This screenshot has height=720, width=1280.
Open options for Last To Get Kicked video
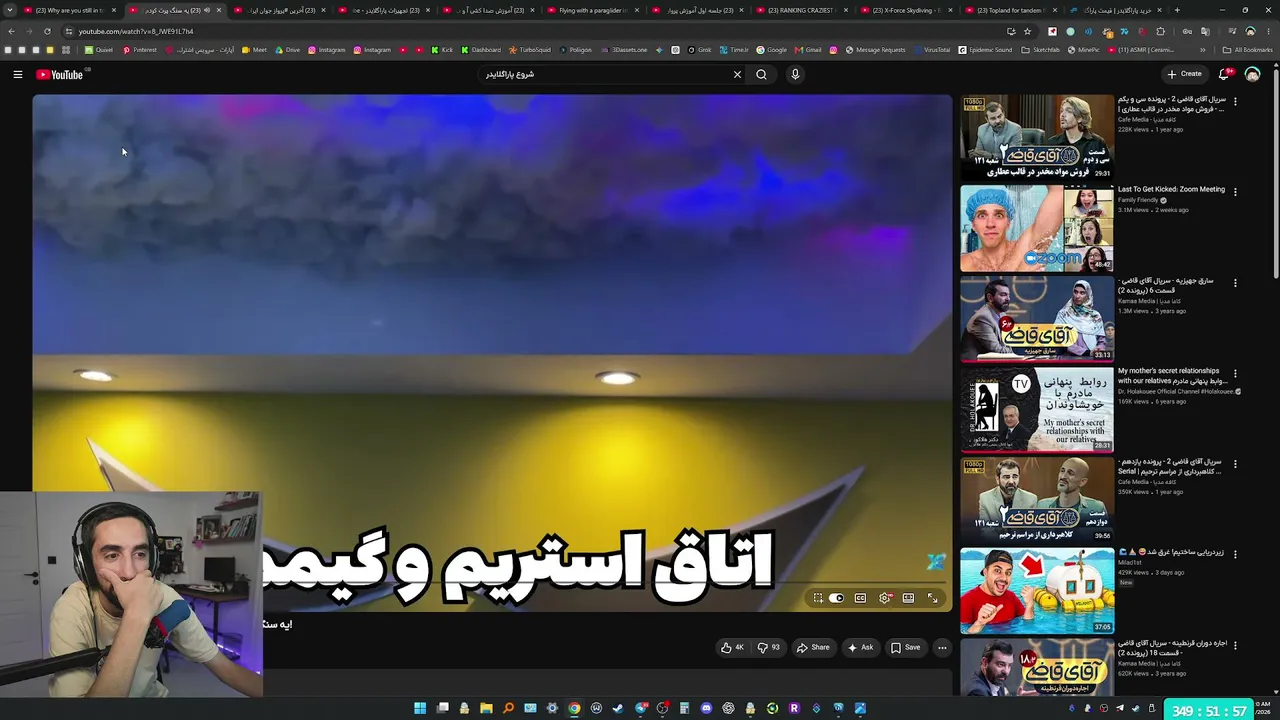pos(1235,191)
